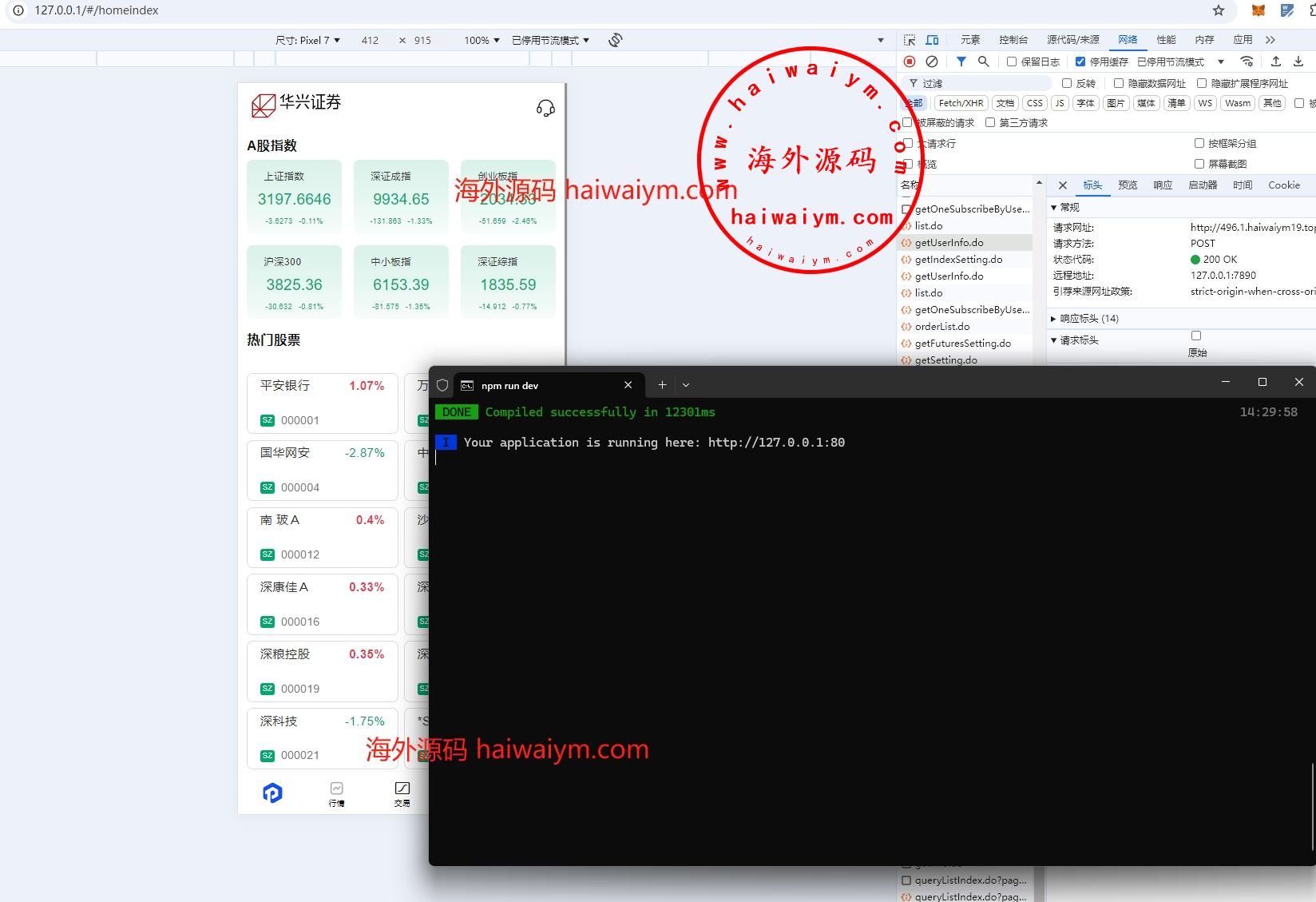Switch to the 控制台 DevTools tab
This screenshot has width=1316, height=902.
[x=1013, y=40]
